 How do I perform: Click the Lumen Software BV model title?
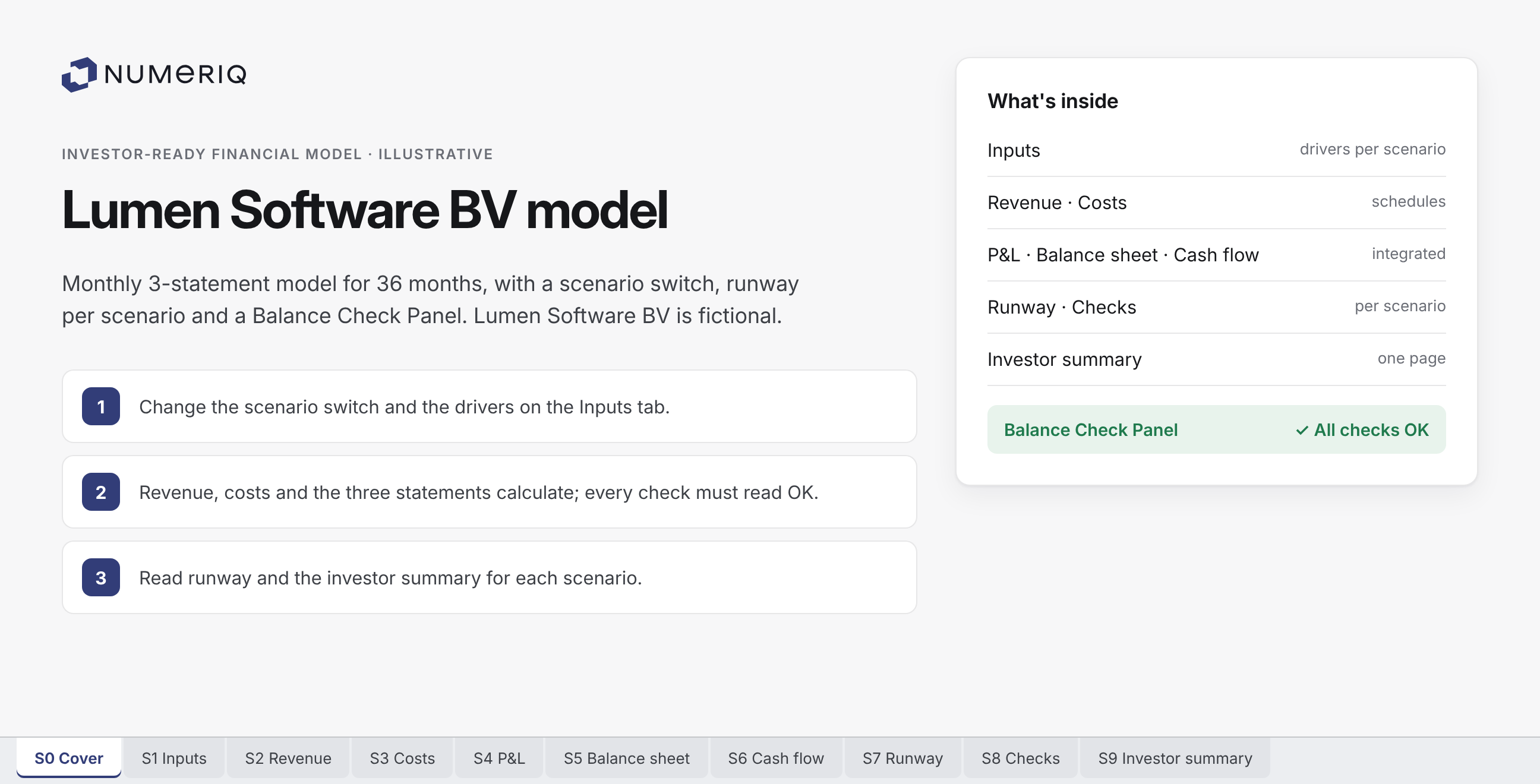click(x=365, y=210)
